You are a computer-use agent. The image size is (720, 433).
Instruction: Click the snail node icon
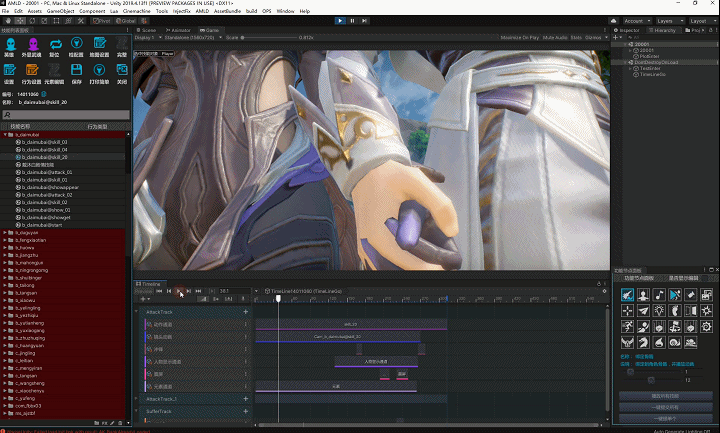pyautogui.click(x=675, y=343)
